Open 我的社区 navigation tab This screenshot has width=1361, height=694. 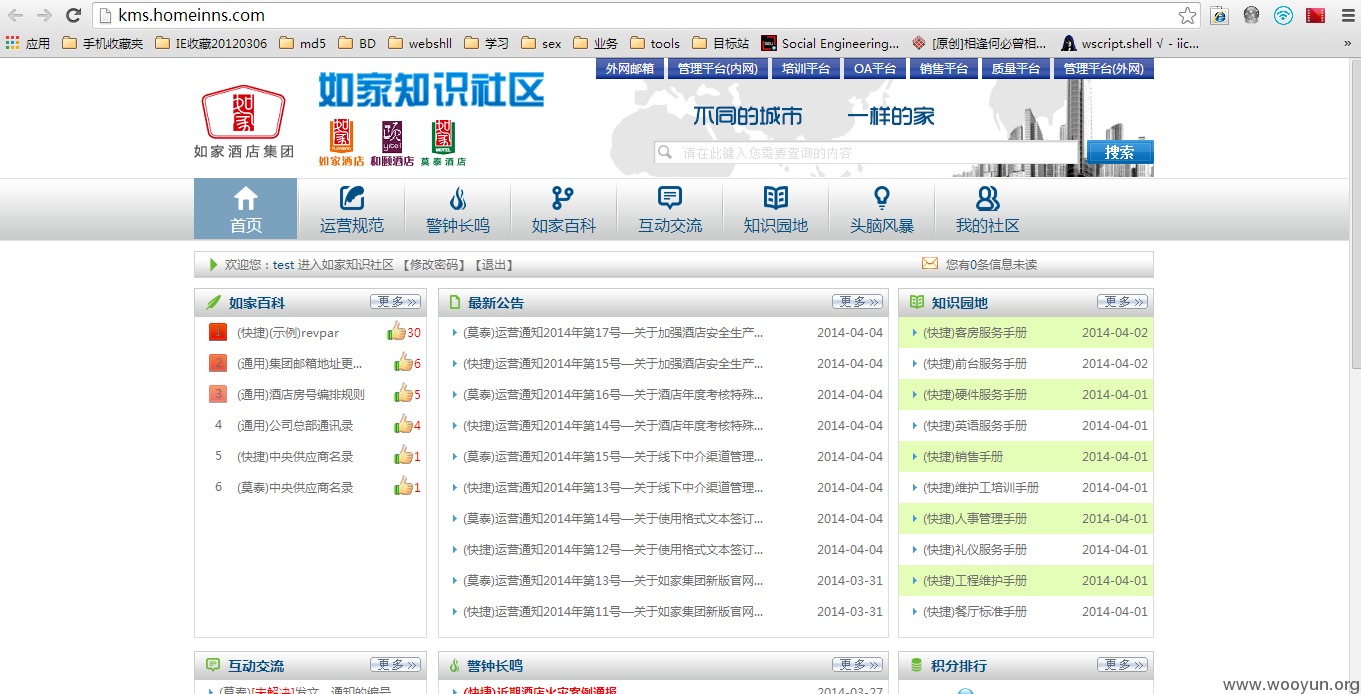click(988, 209)
